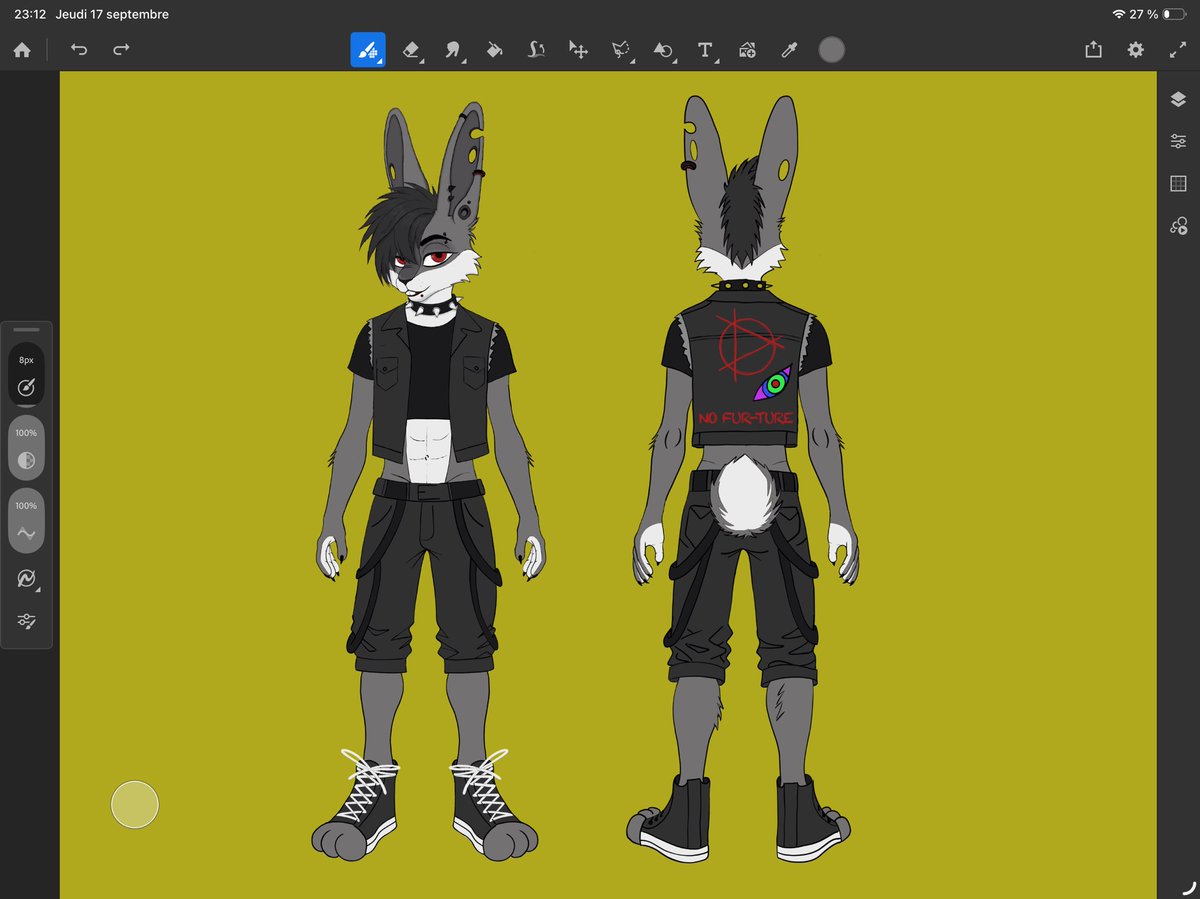Select the Lasso selection tool

tap(621, 50)
